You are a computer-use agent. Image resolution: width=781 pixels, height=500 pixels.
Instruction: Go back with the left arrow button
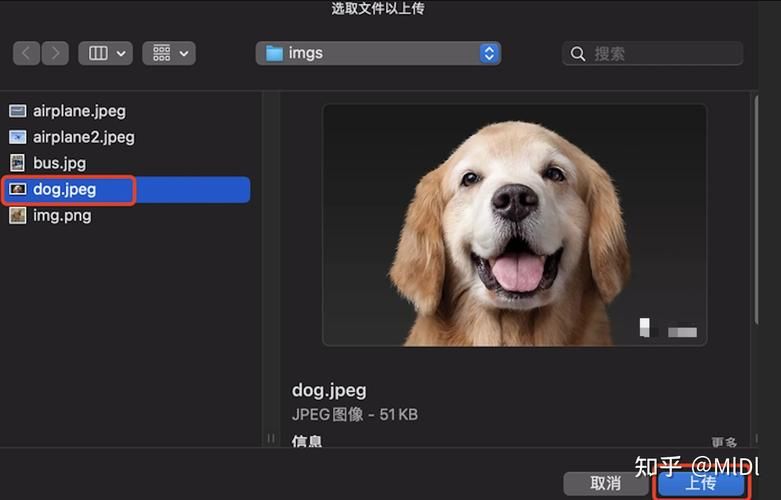coord(26,53)
